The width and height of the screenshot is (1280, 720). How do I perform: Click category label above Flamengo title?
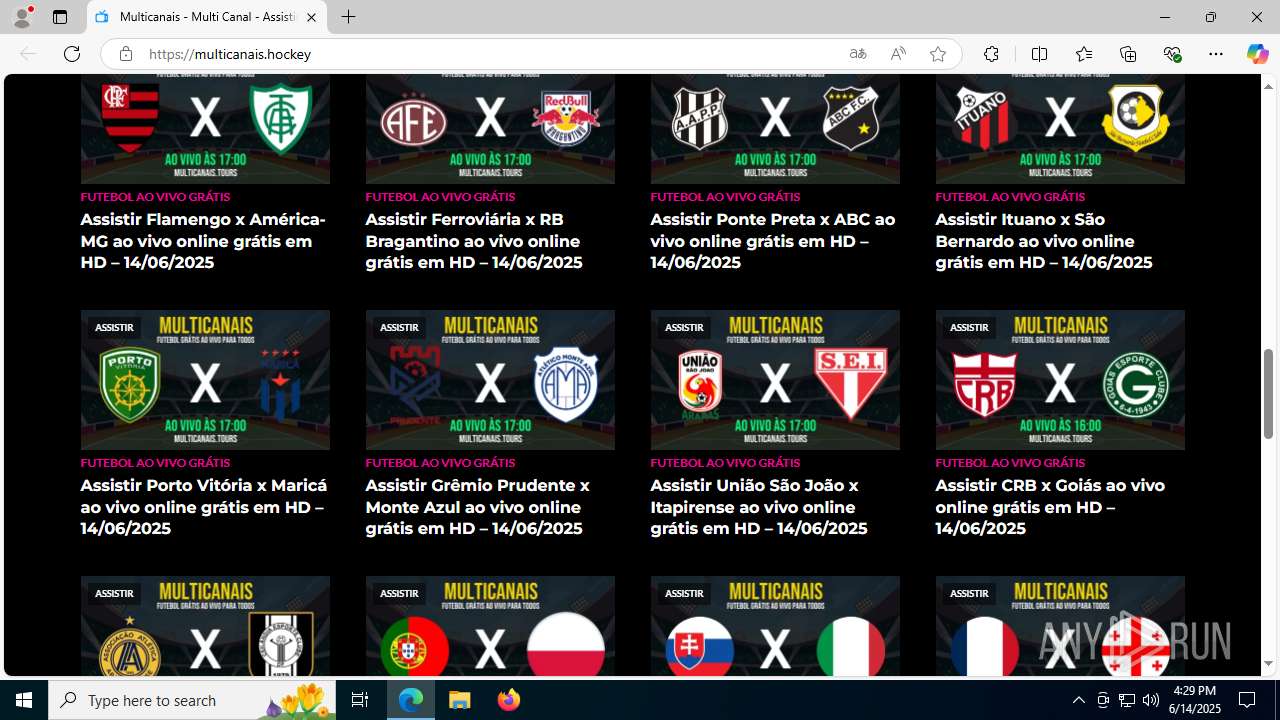pos(155,197)
